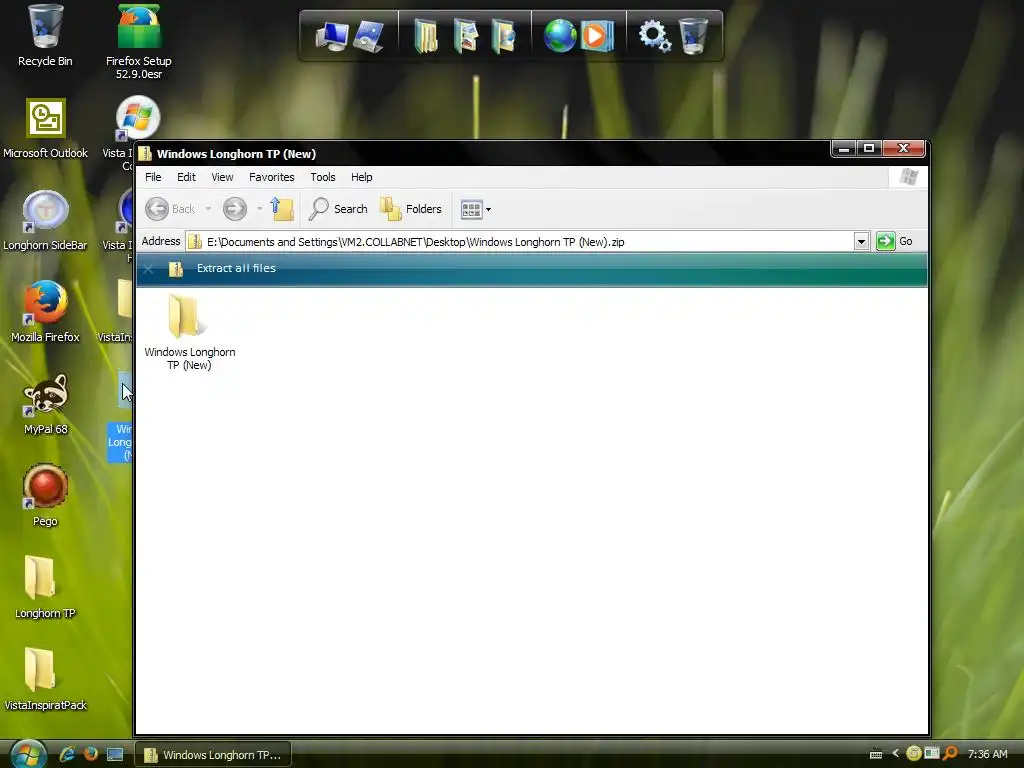Click Extract all files
Screen dimensions: 1024x768
point(236,268)
